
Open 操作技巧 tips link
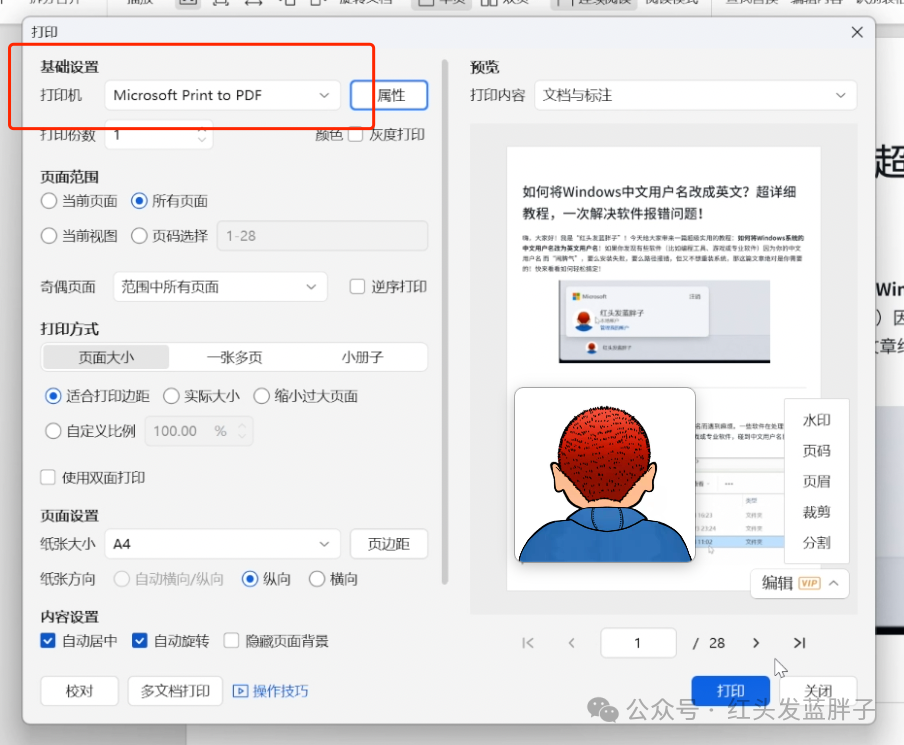point(271,691)
